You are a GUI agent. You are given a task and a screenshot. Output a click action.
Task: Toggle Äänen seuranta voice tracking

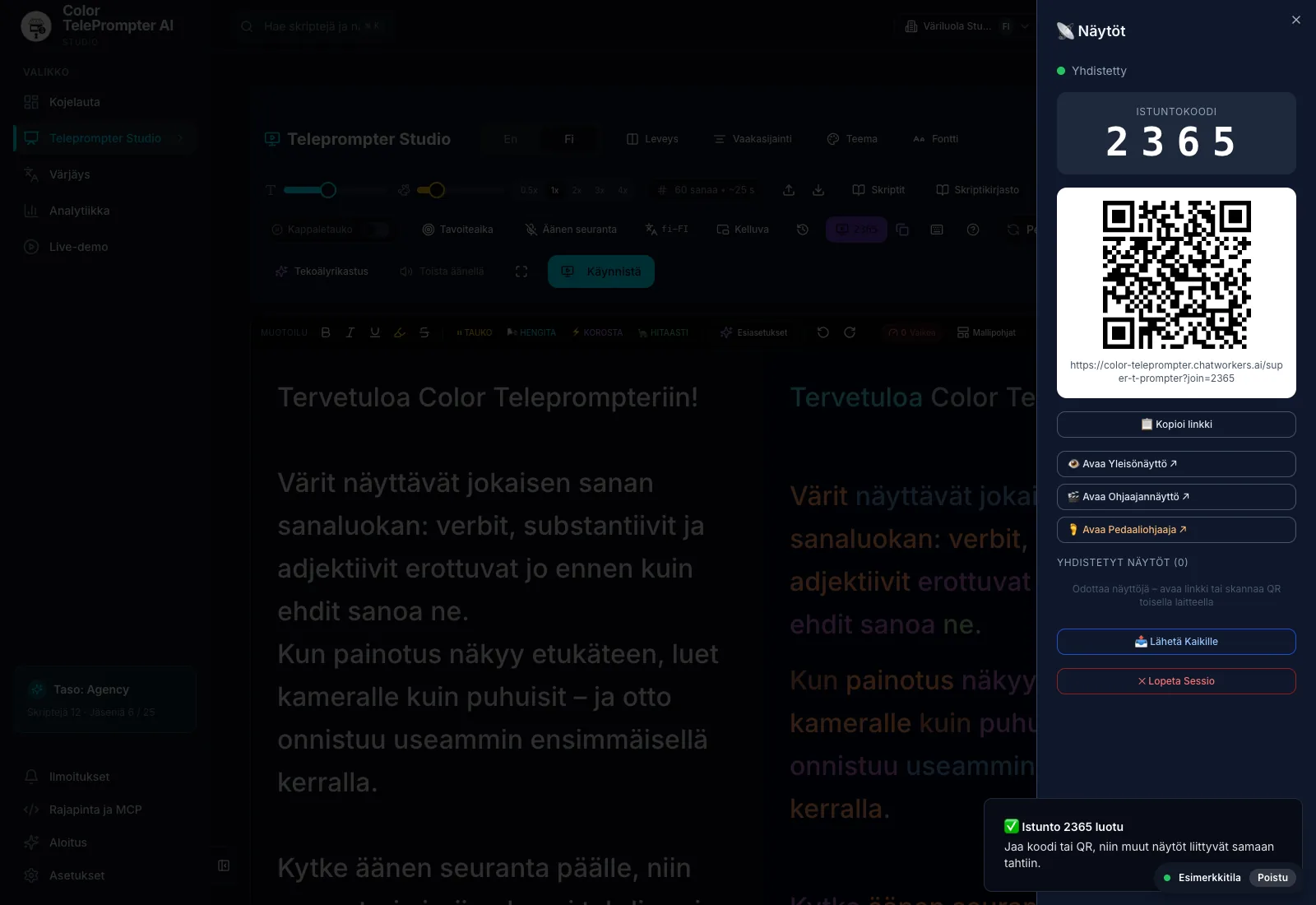tap(571, 230)
